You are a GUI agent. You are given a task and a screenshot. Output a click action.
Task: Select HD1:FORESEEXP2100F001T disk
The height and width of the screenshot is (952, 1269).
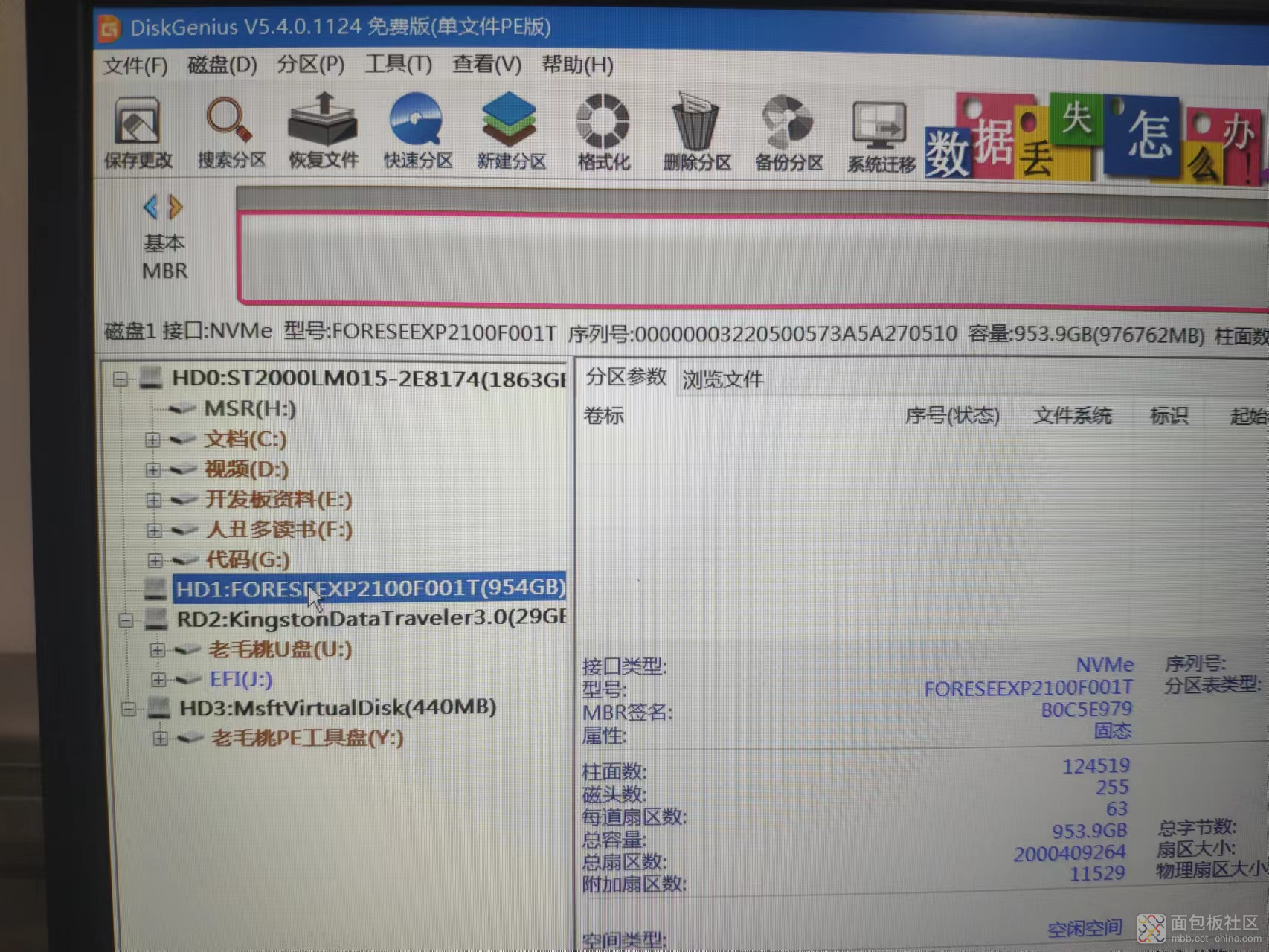[370, 588]
